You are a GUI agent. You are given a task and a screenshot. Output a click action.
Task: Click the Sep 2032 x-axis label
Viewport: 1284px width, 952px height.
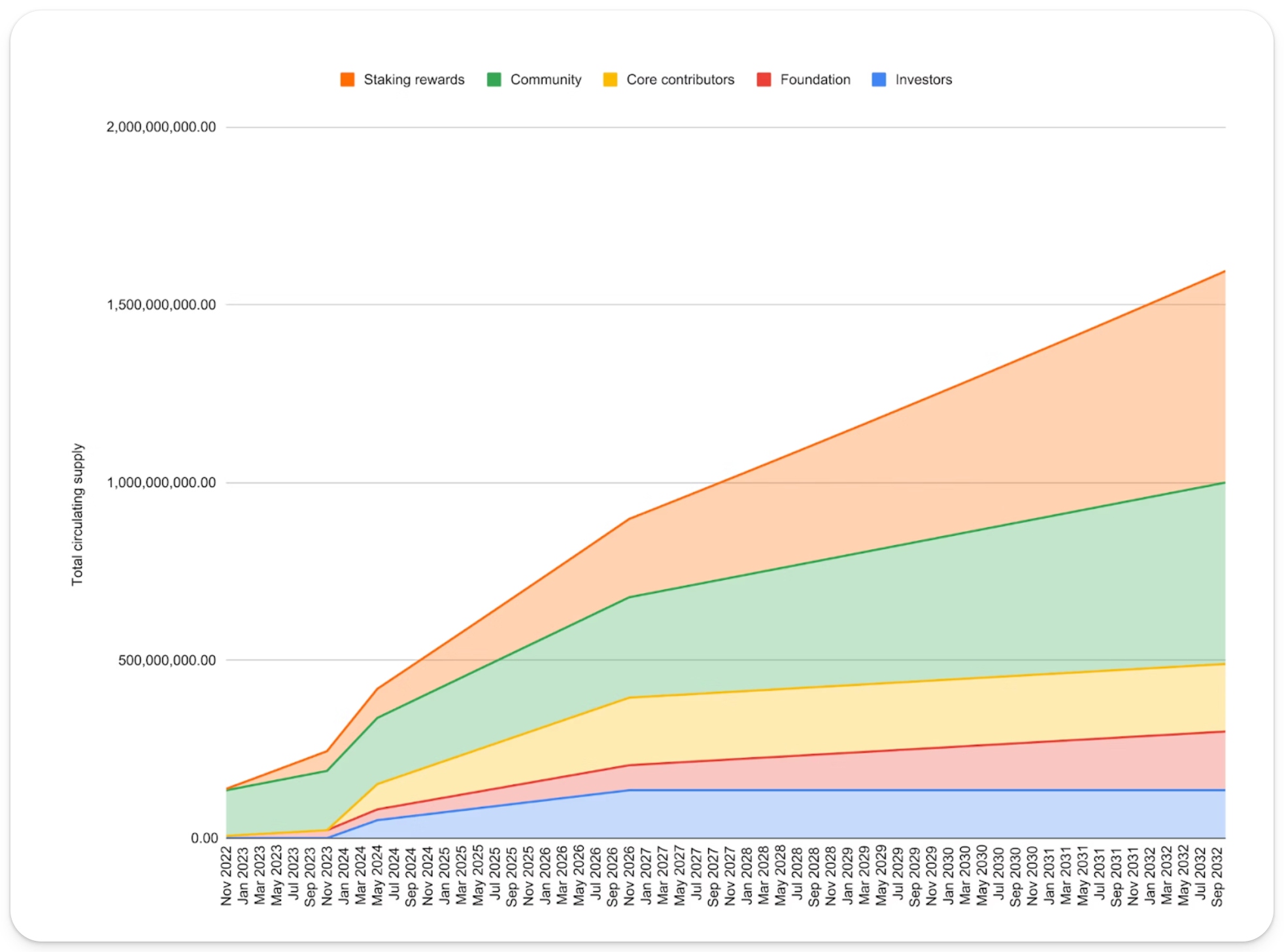point(1217,876)
